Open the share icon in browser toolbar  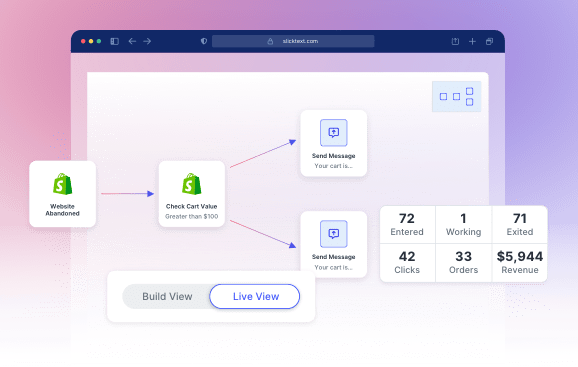455,41
